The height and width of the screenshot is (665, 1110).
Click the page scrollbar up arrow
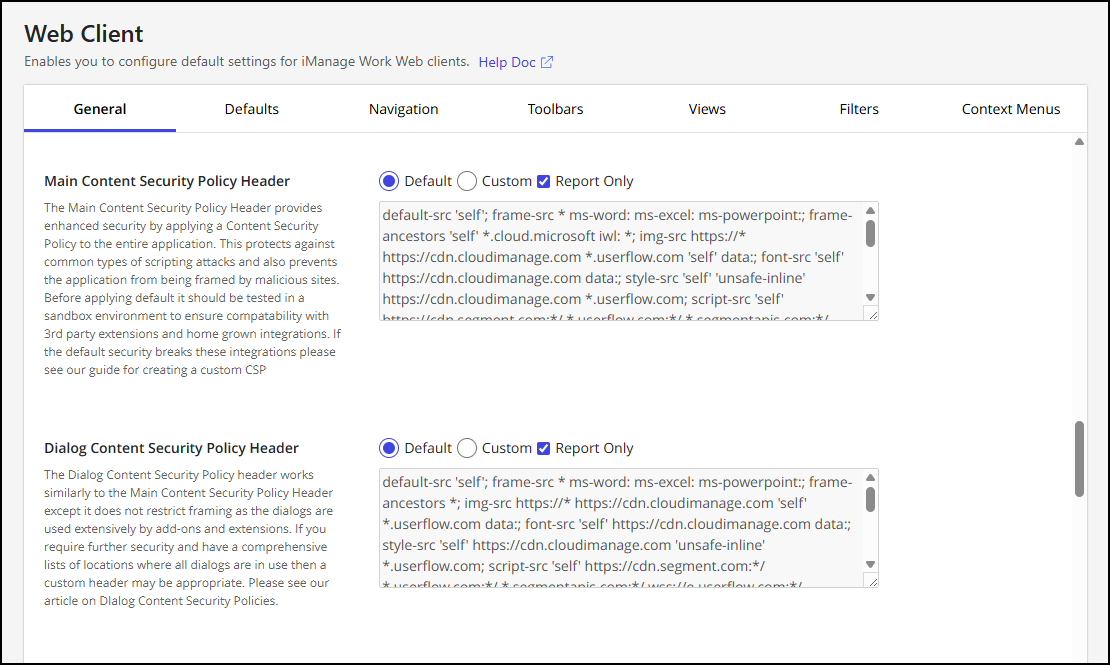(1081, 141)
